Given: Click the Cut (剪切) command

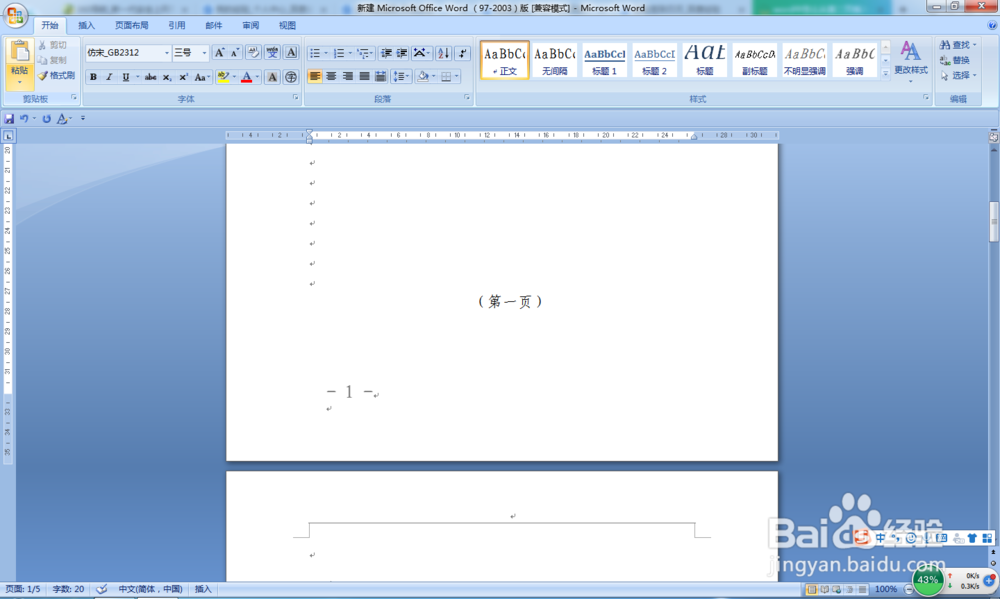Looking at the screenshot, I should pos(52,45).
